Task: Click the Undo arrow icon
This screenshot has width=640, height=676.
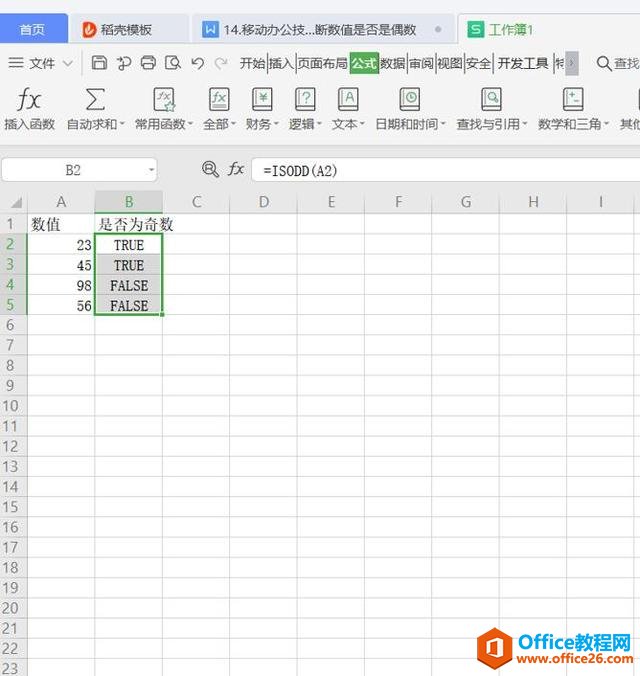Action: [x=198, y=63]
